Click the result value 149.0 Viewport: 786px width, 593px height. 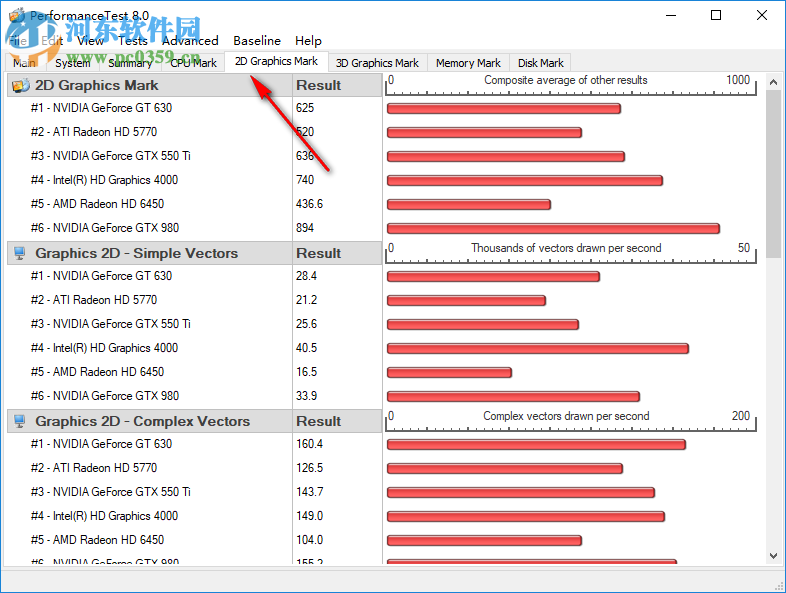309,516
